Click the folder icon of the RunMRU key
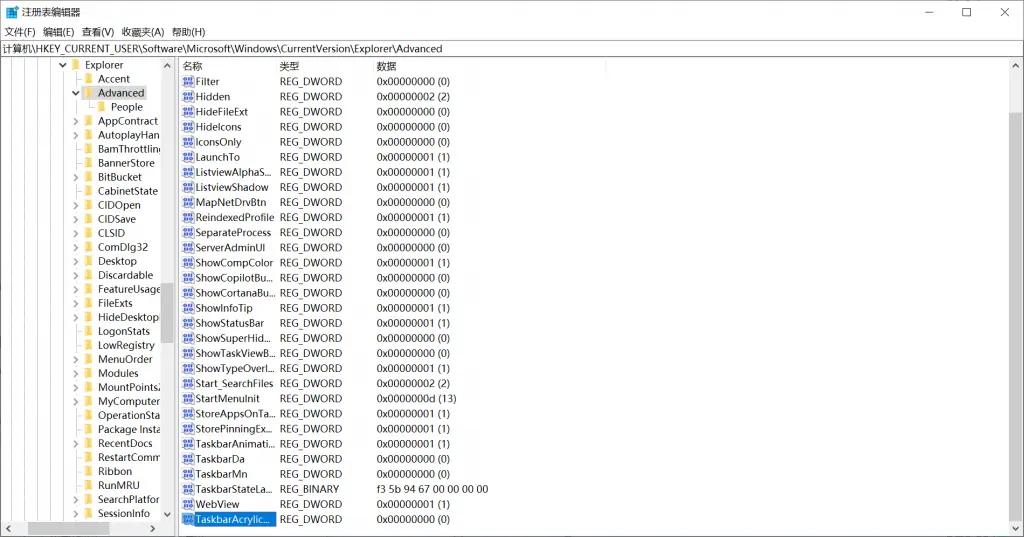This screenshot has width=1024, height=537. [89, 485]
